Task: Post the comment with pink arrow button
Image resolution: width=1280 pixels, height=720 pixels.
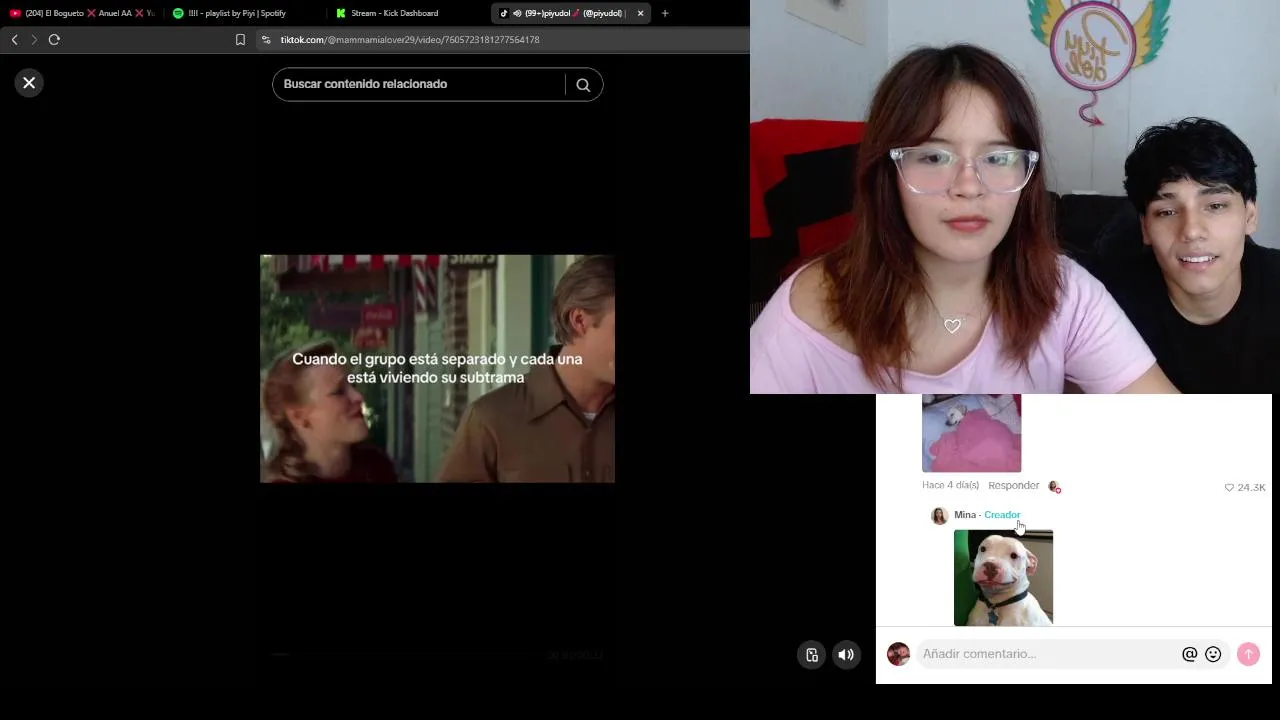Action: 1248,654
